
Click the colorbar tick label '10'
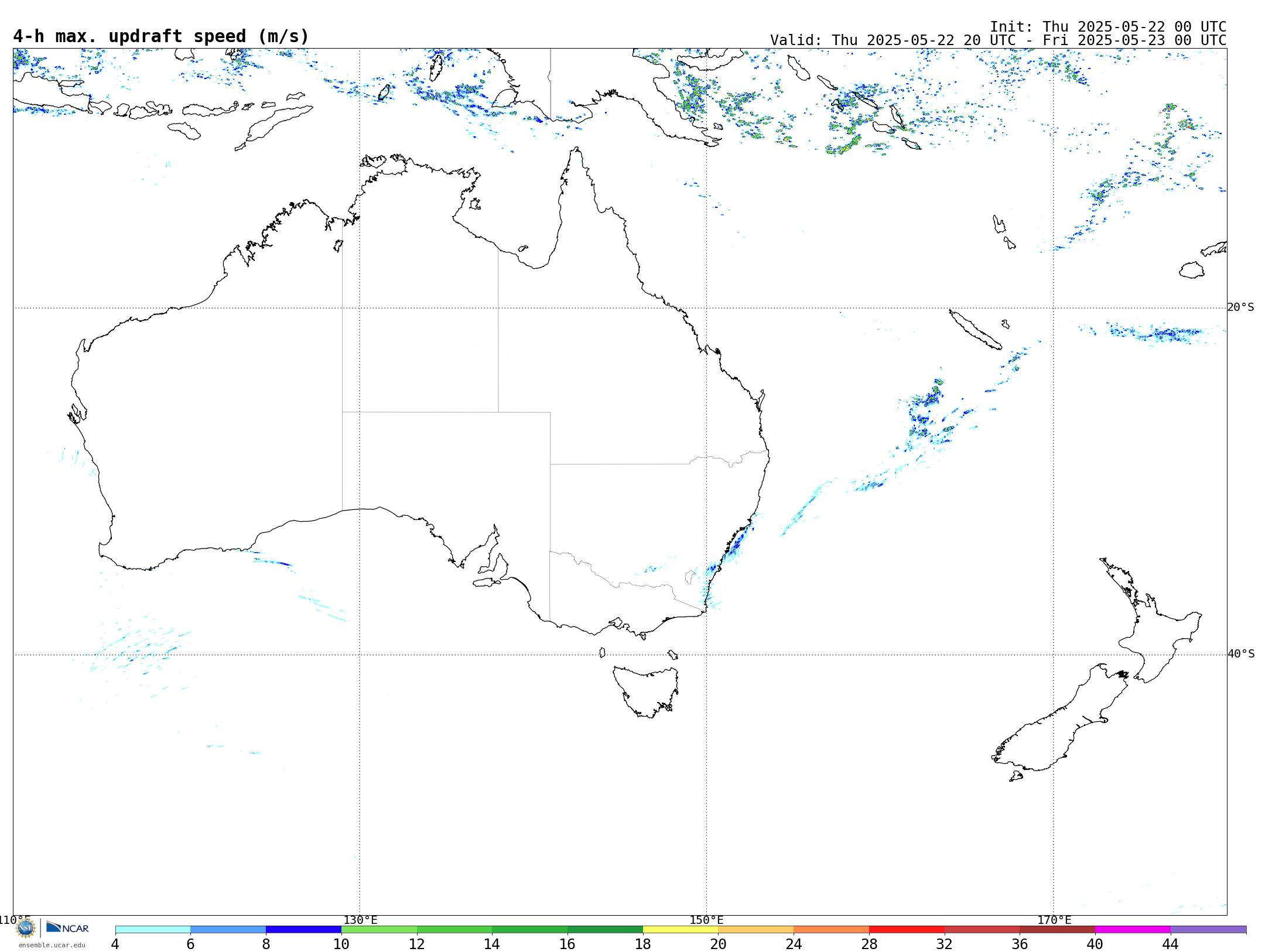341,944
